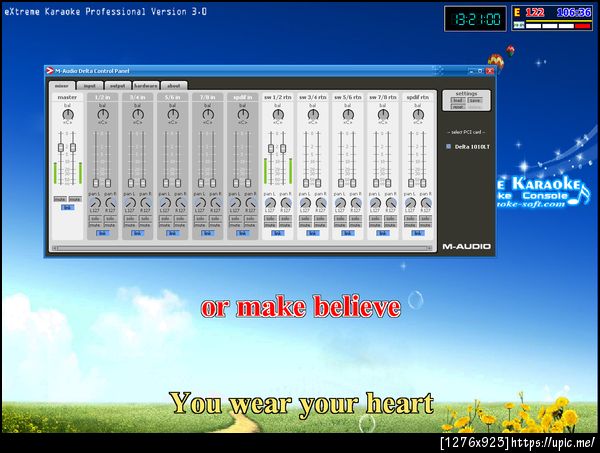This screenshot has width=600, height=453.
Task: Switch to the mixer tab
Action: tap(62, 86)
